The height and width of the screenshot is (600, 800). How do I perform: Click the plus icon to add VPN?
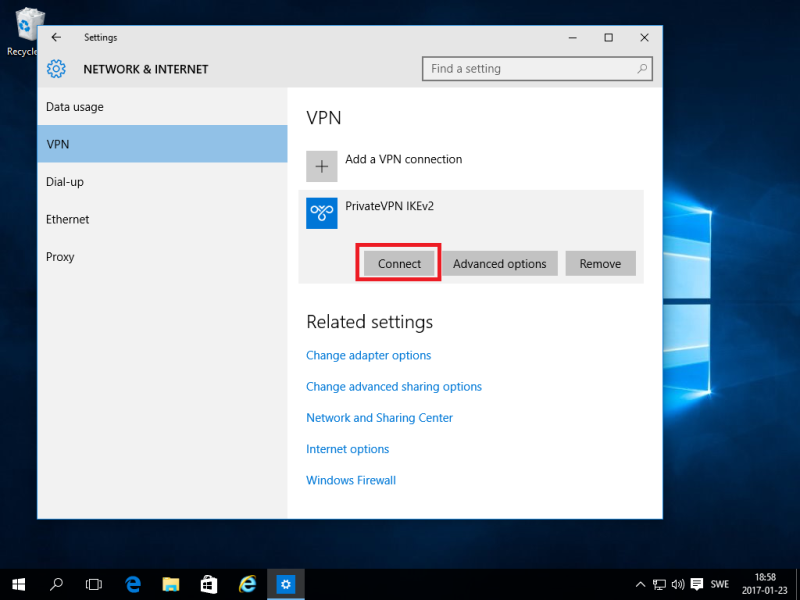pos(321,166)
